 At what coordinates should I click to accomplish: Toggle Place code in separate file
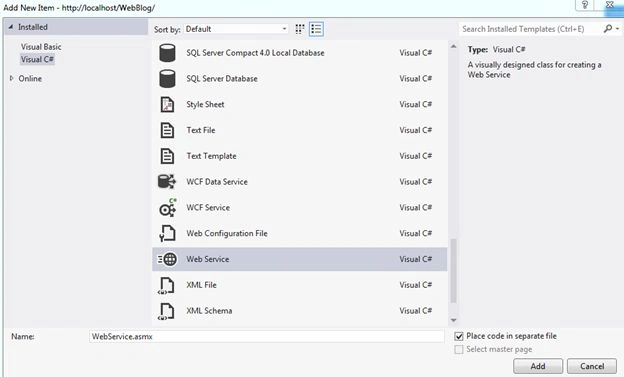pyautogui.click(x=459, y=336)
